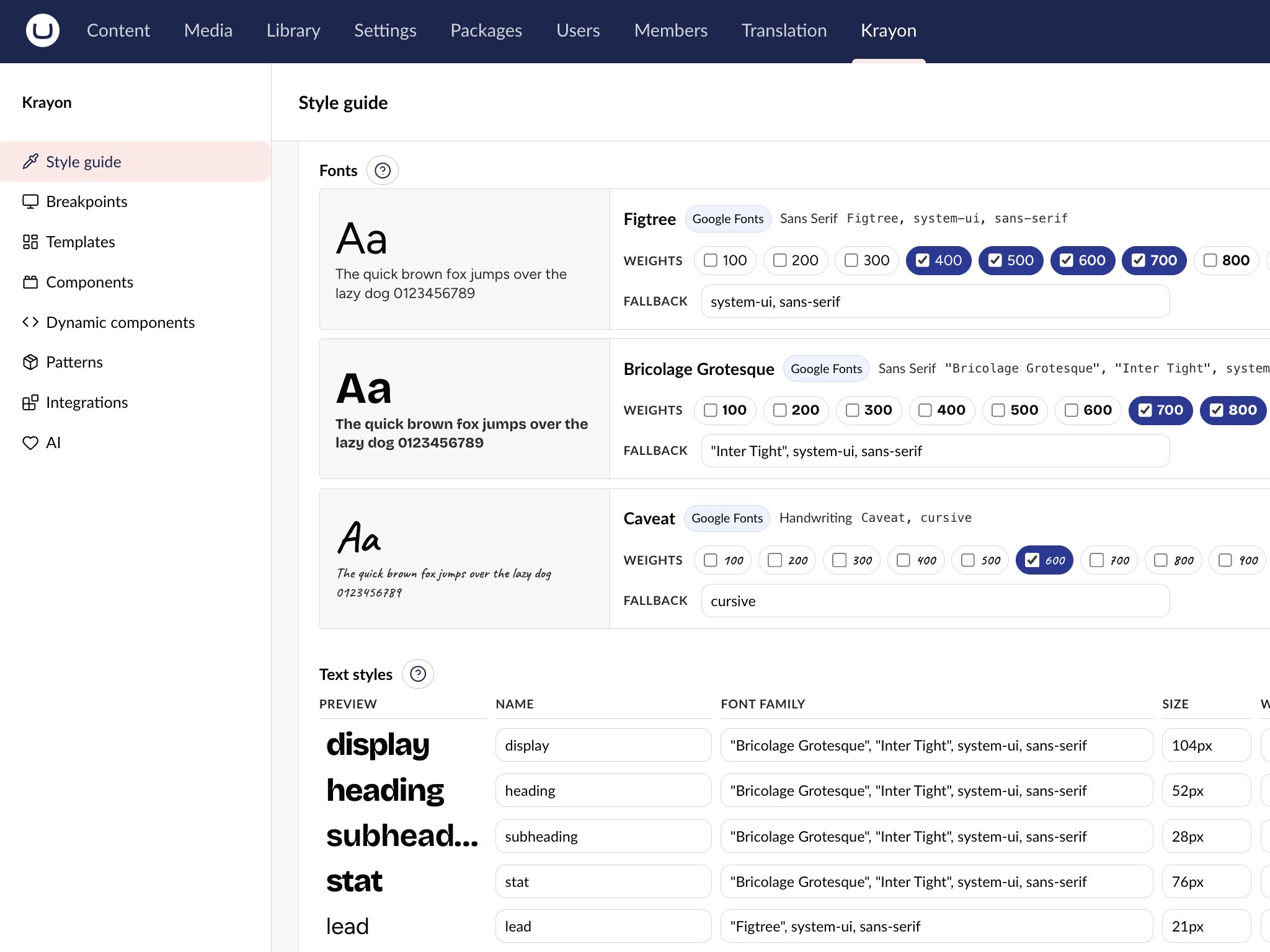
Task: Open Breakpoints in the sidebar
Action: tap(135, 201)
